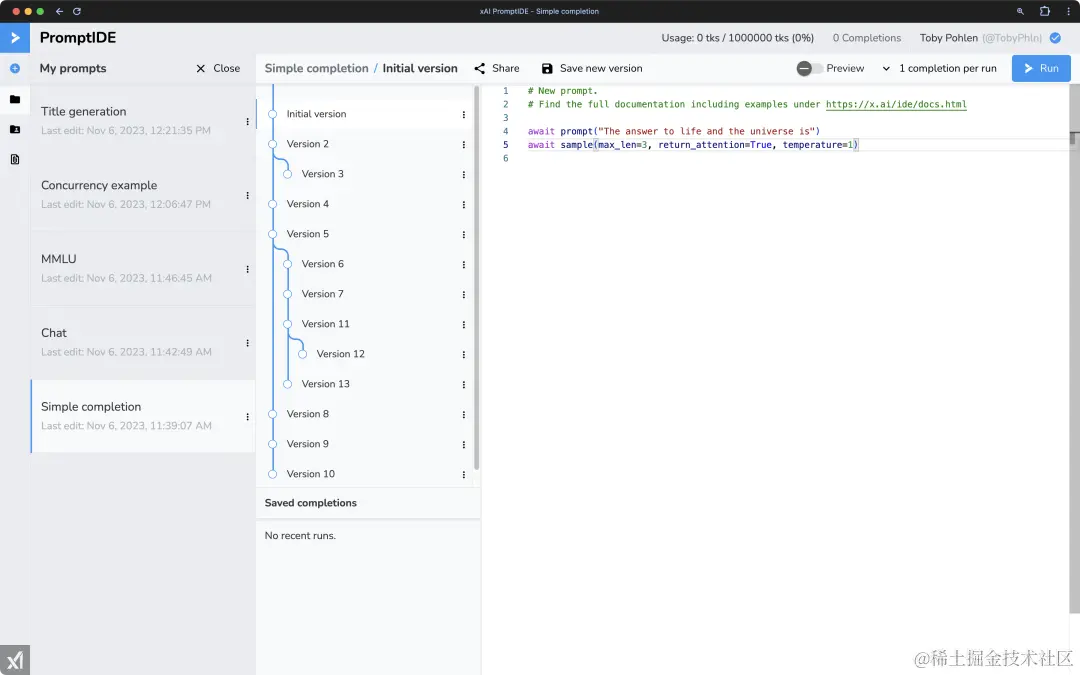Open the three-dot menu for Version 10
This screenshot has height=675, width=1080.
coord(464,474)
